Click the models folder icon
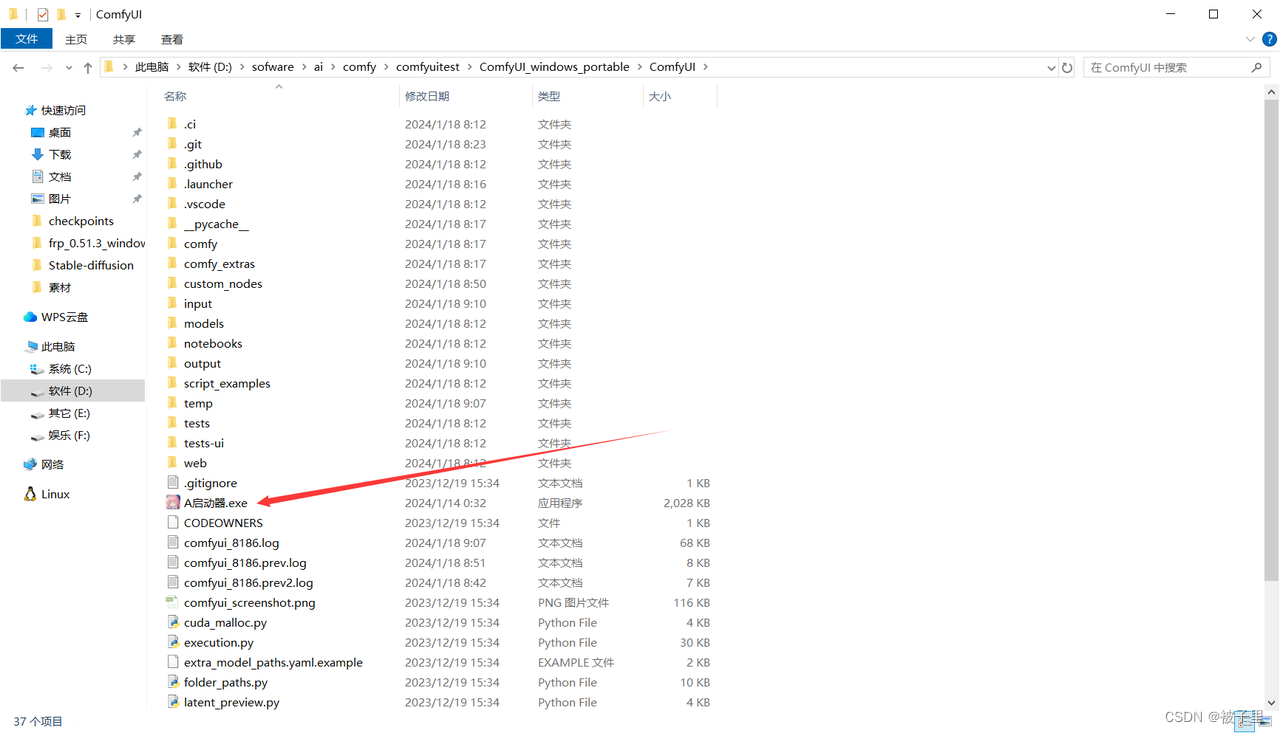 coord(173,324)
